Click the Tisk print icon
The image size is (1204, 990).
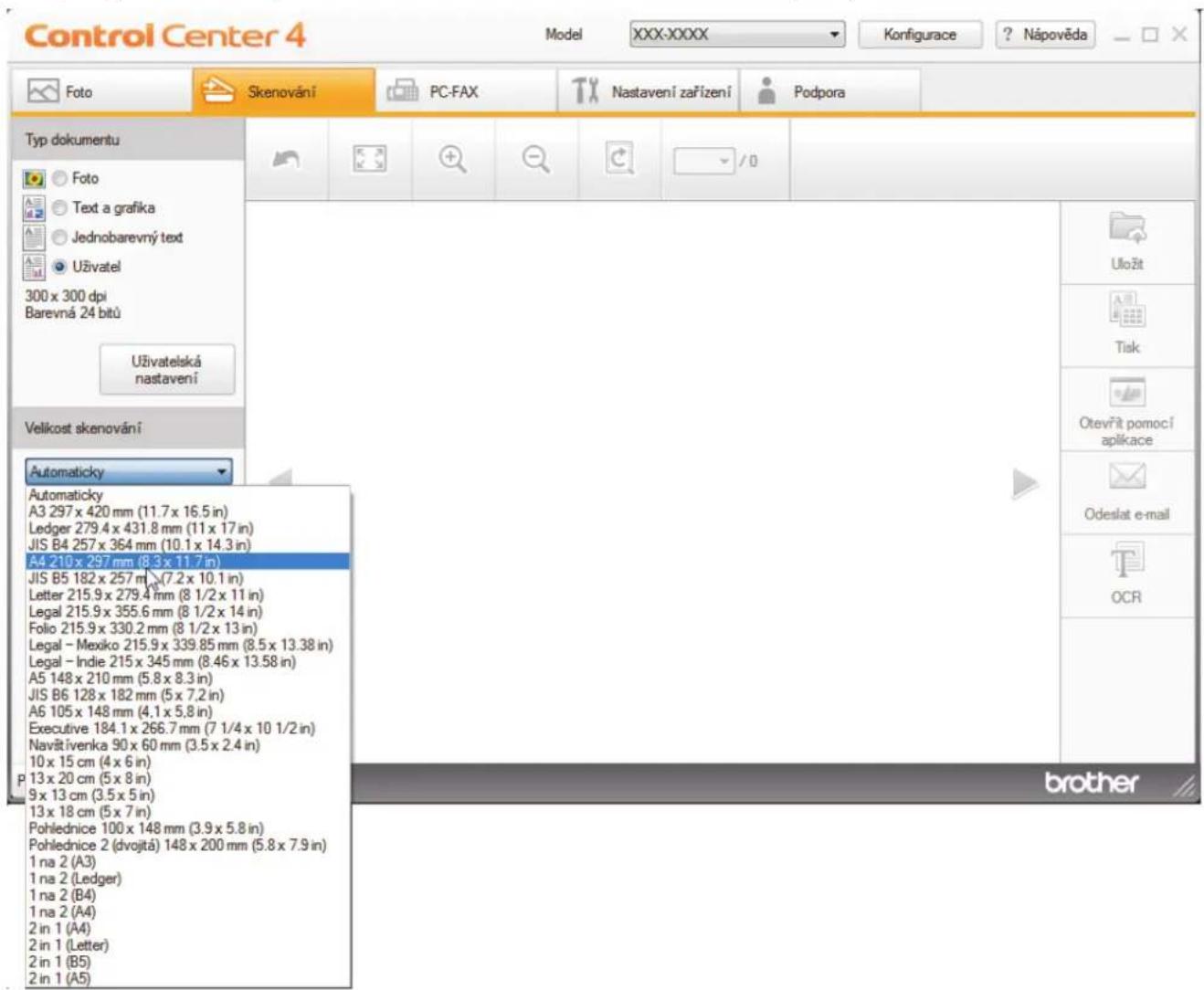[x=1127, y=310]
